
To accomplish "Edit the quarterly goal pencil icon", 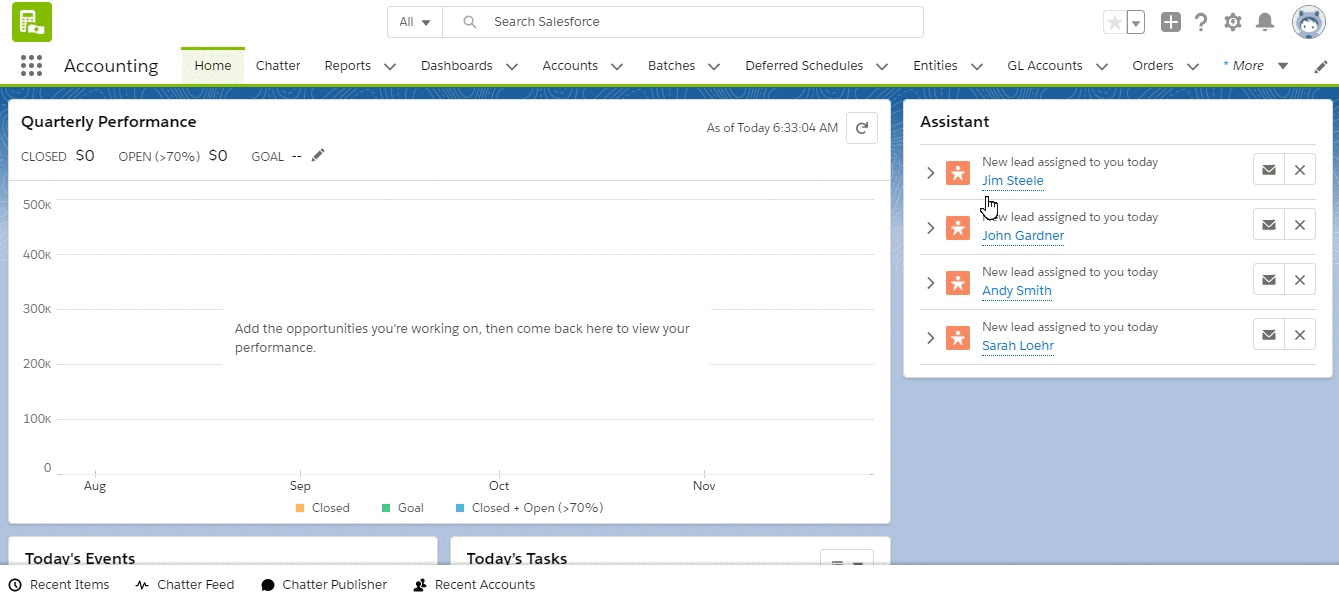I will point(318,155).
